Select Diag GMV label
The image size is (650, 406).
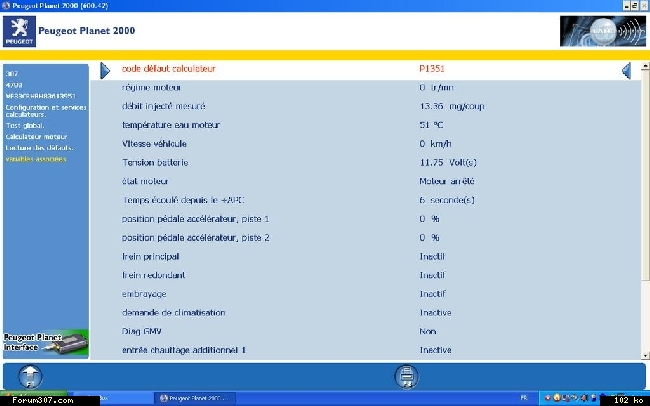141,331
